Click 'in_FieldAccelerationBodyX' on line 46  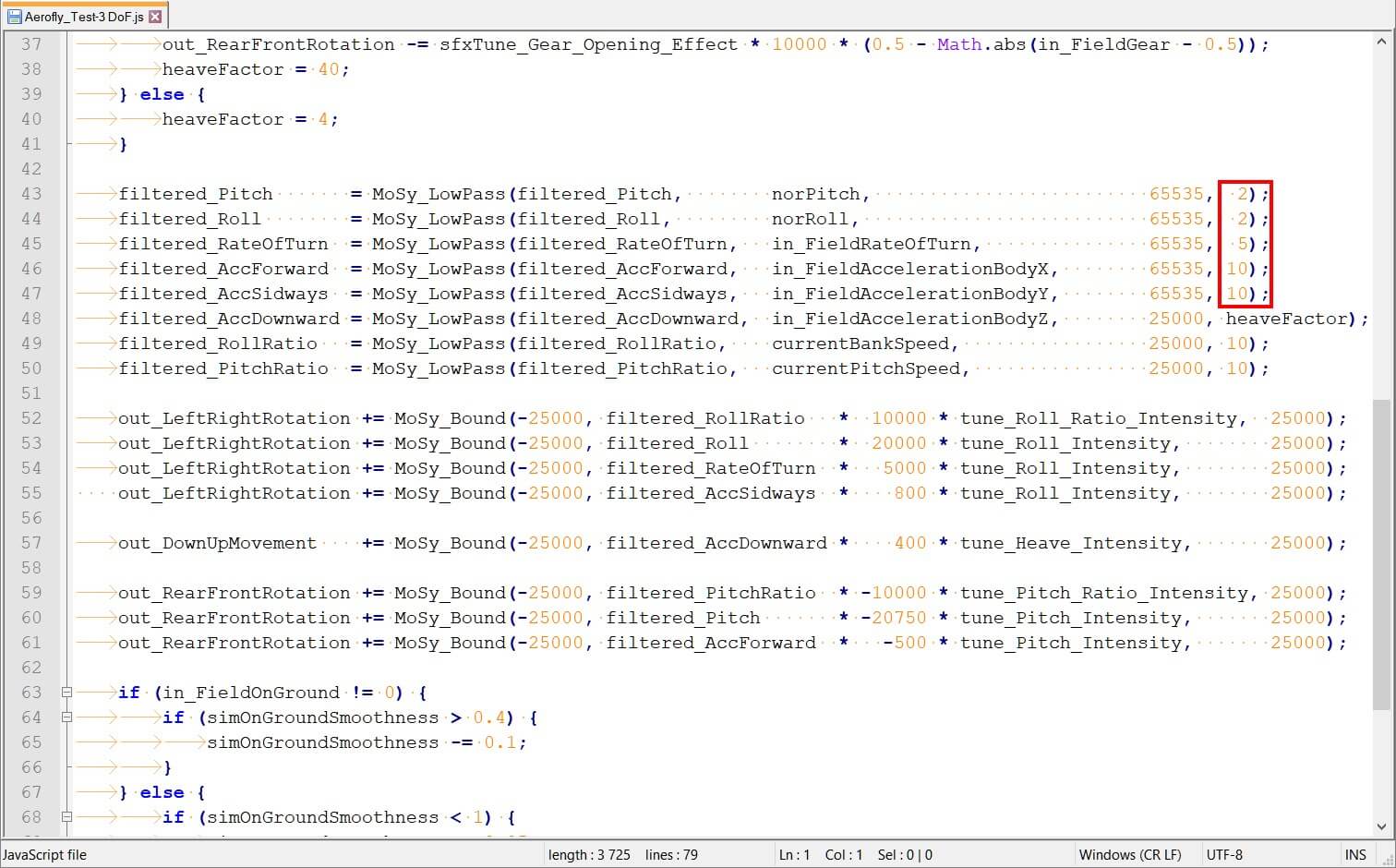(910, 269)
